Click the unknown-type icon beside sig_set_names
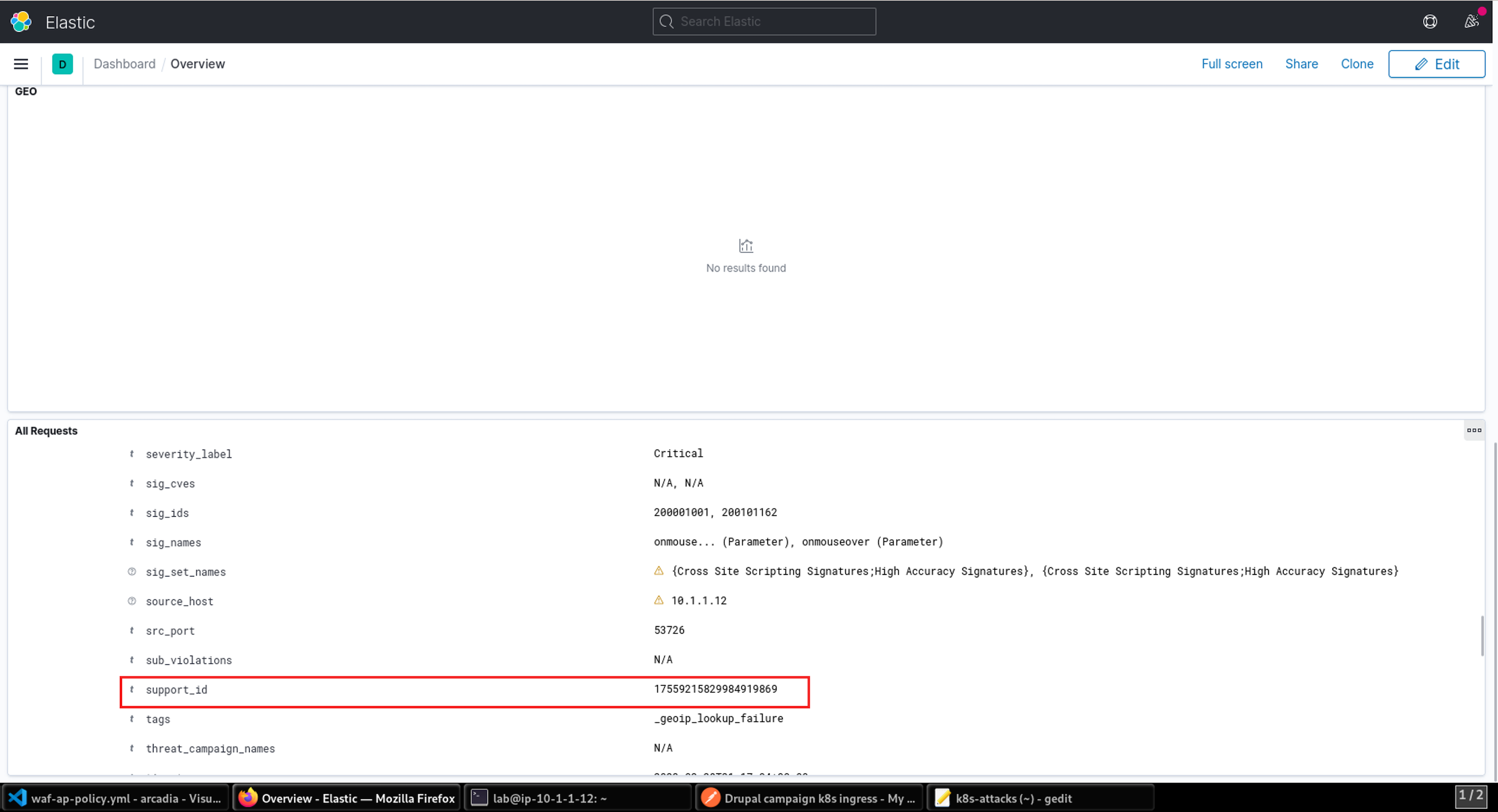 pyautogui.click(x=132, y=572)
